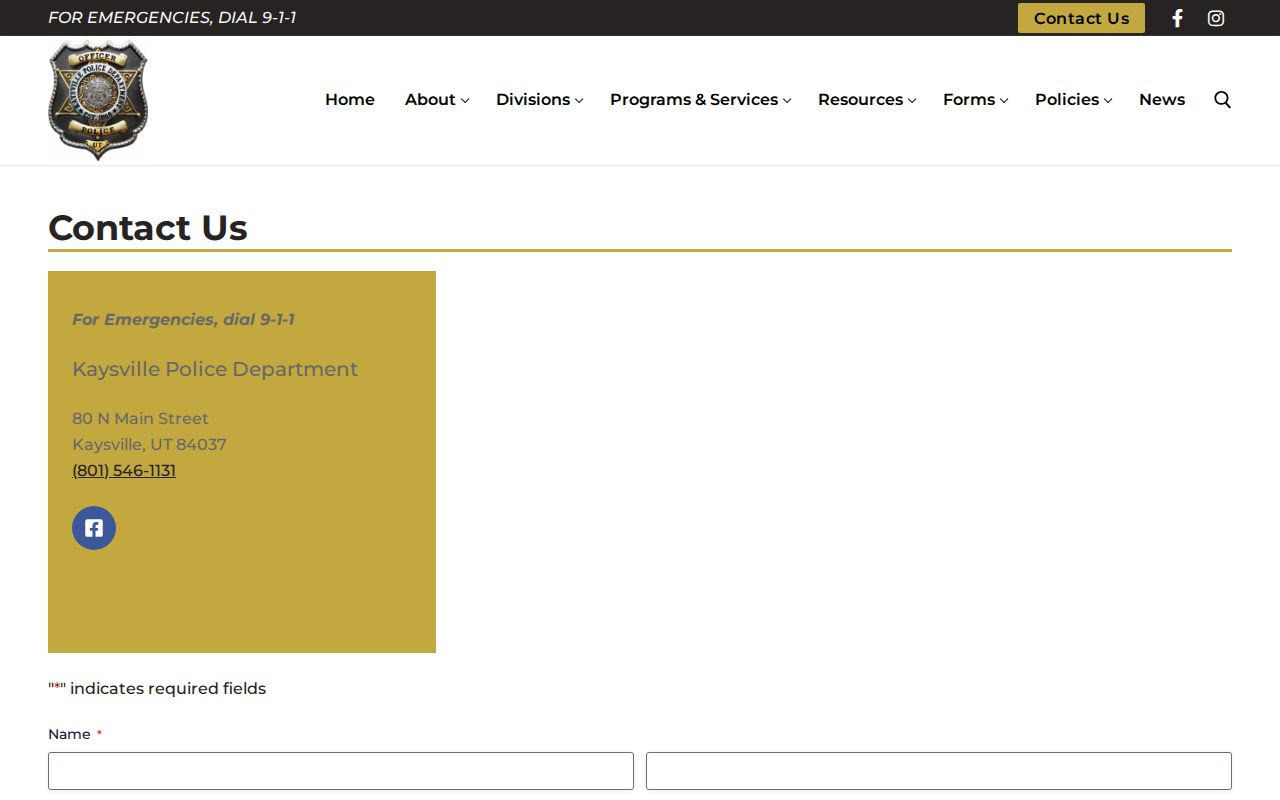Open the Forms menu label
Screen dimensions: 1280x800
(969, 100)
